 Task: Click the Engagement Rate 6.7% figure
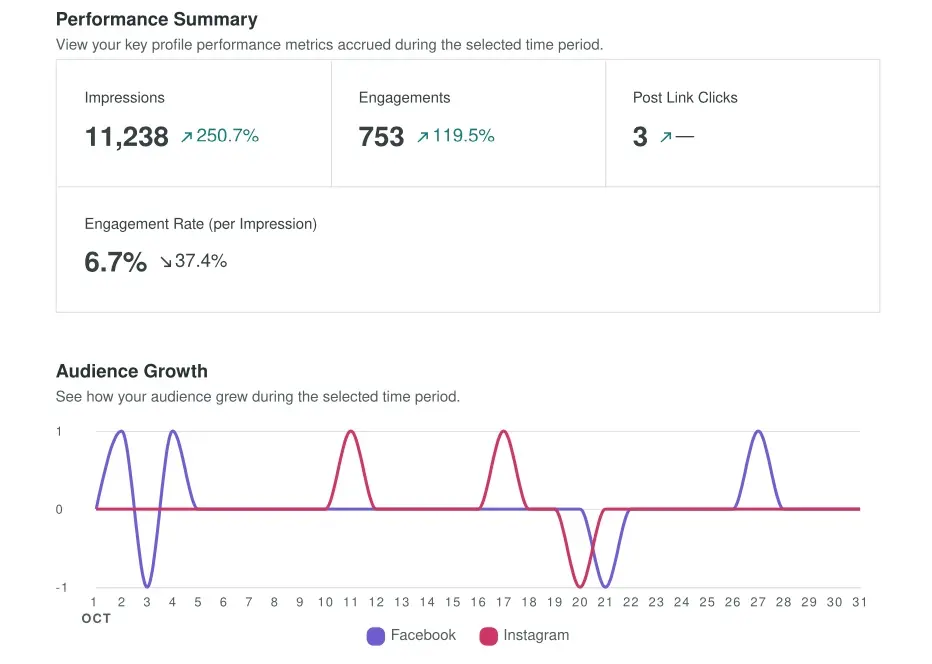pyautogui.click(x=115, y=263)
